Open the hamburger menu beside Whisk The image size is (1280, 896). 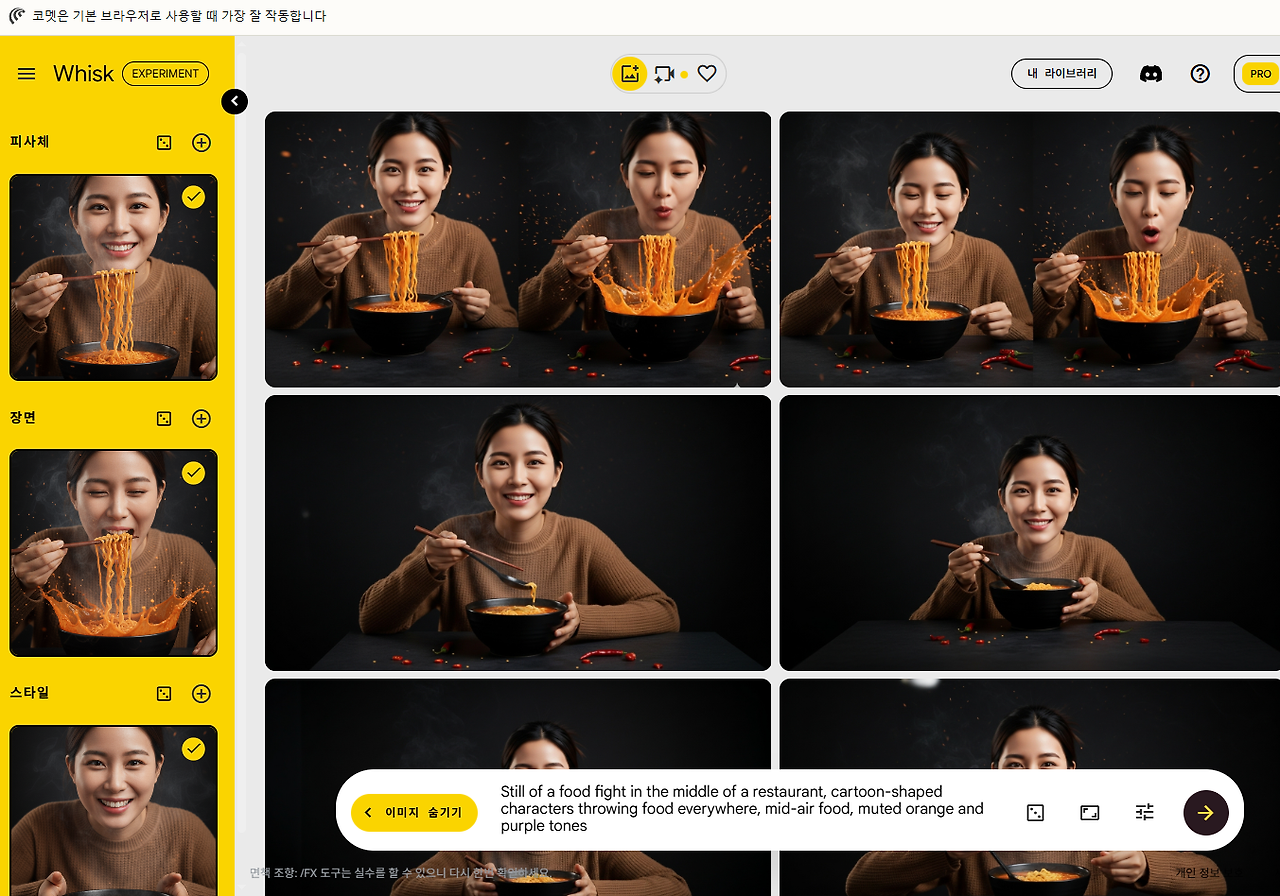pyautogui.click(x=27, y=74)
